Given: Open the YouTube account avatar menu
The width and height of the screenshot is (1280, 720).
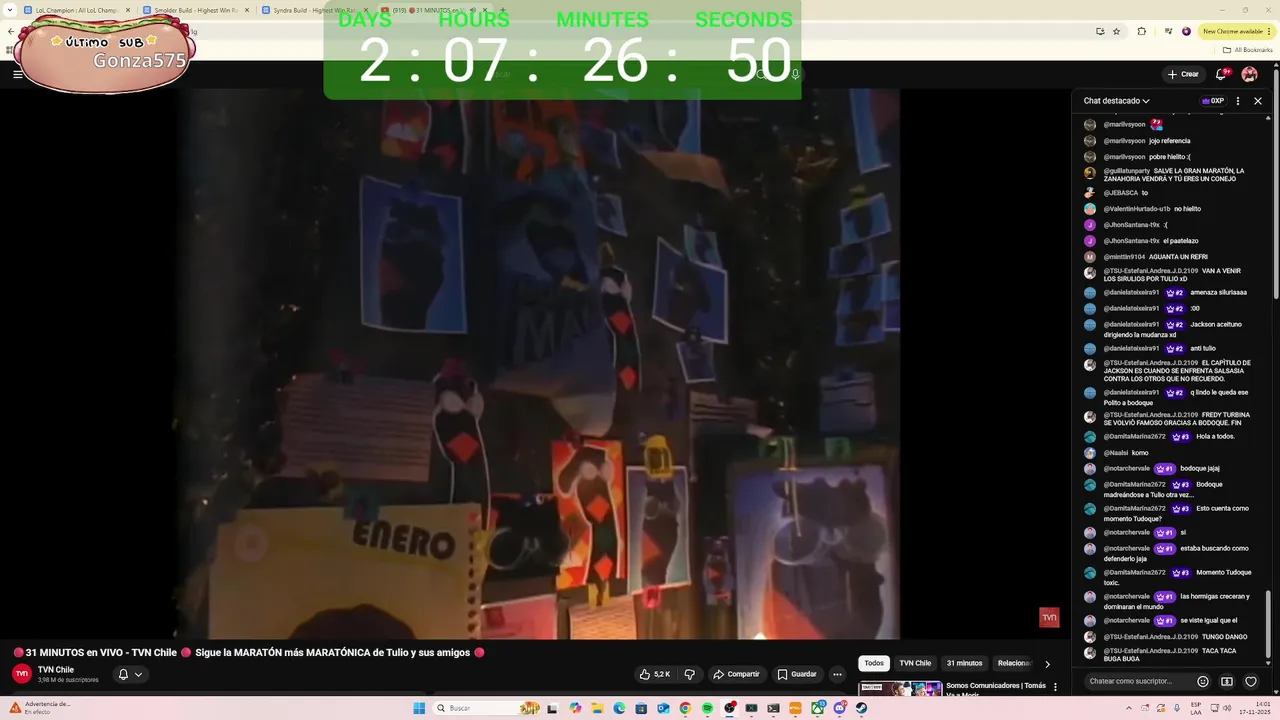Looking at the screenshot, I should 1249,74.
